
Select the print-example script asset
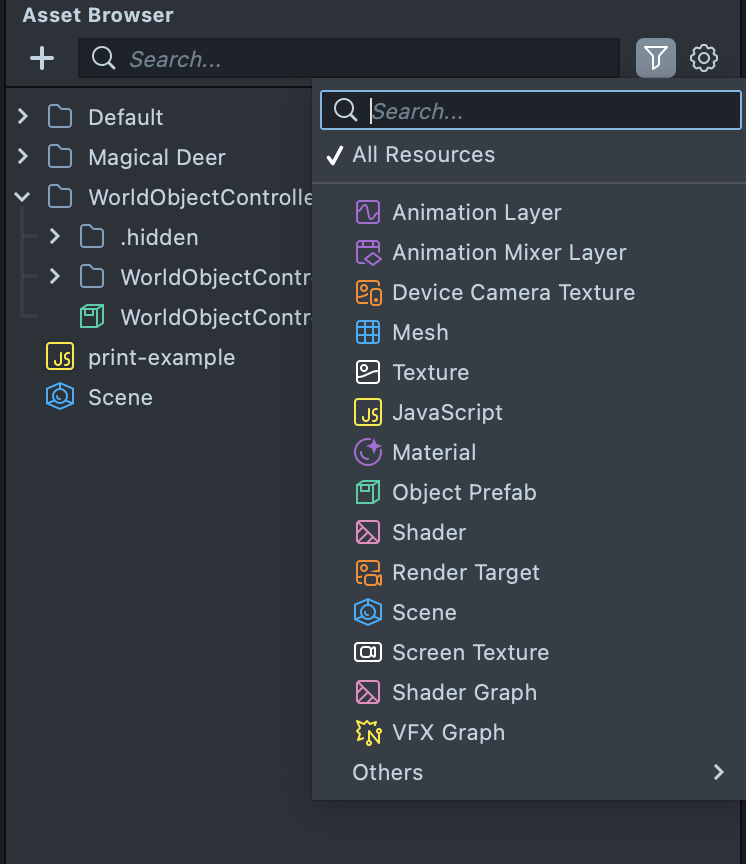point(161,357)
